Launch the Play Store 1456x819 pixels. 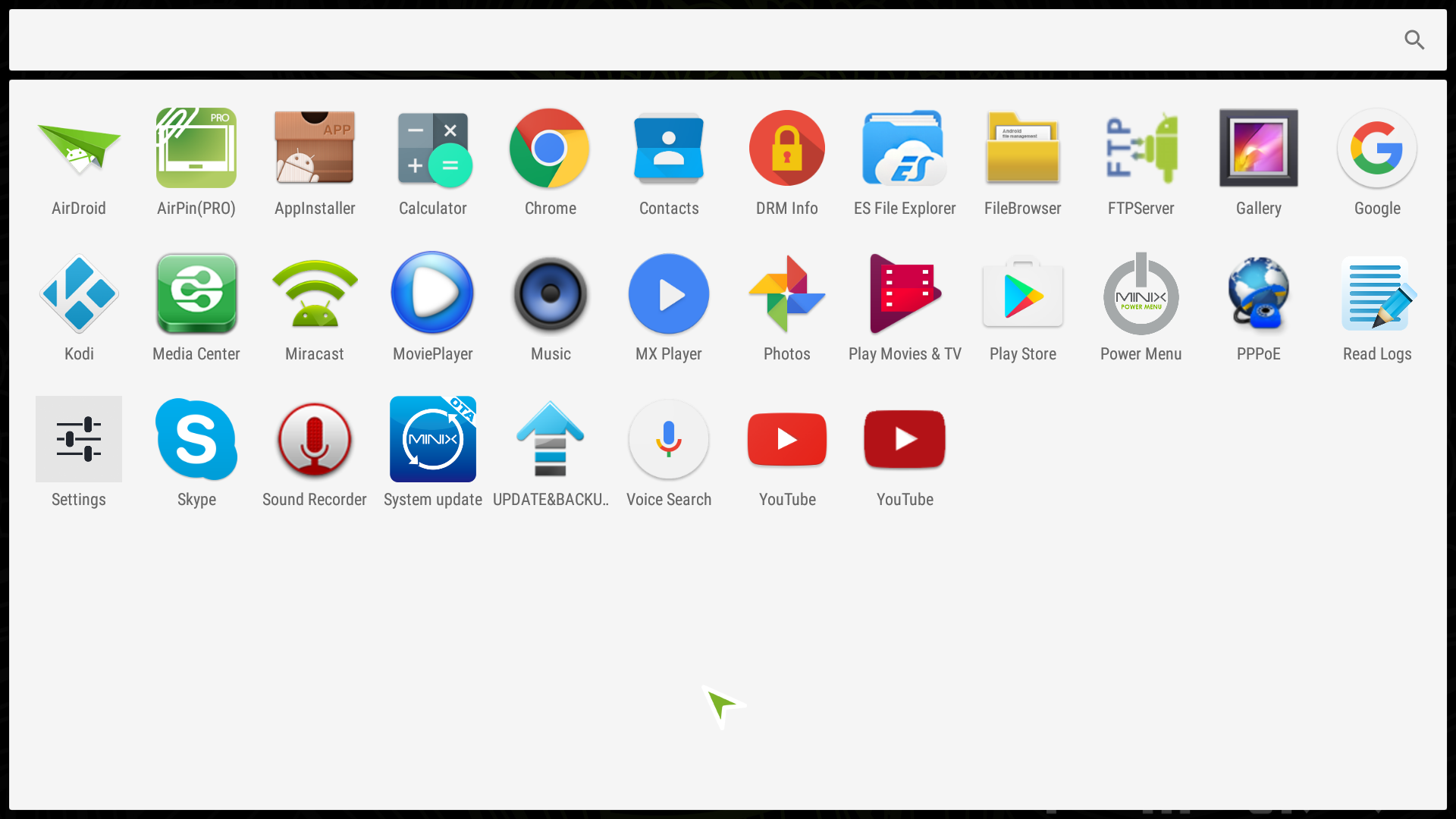coord(1023,294)
